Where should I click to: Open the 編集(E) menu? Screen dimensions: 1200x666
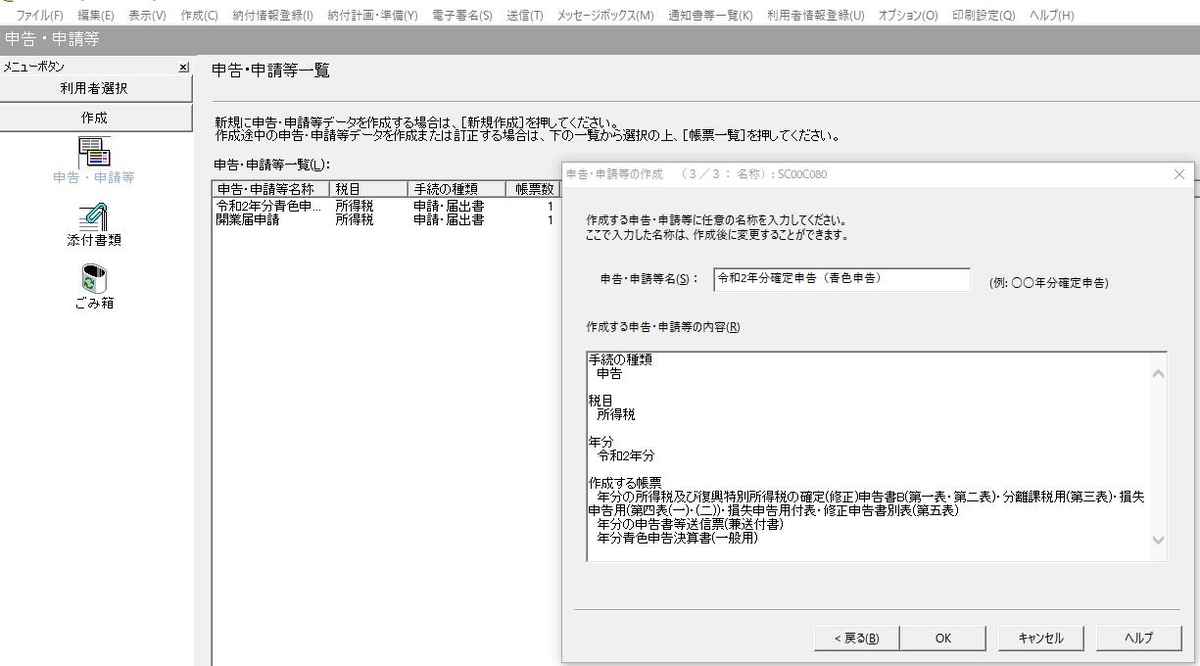[95, 15]
